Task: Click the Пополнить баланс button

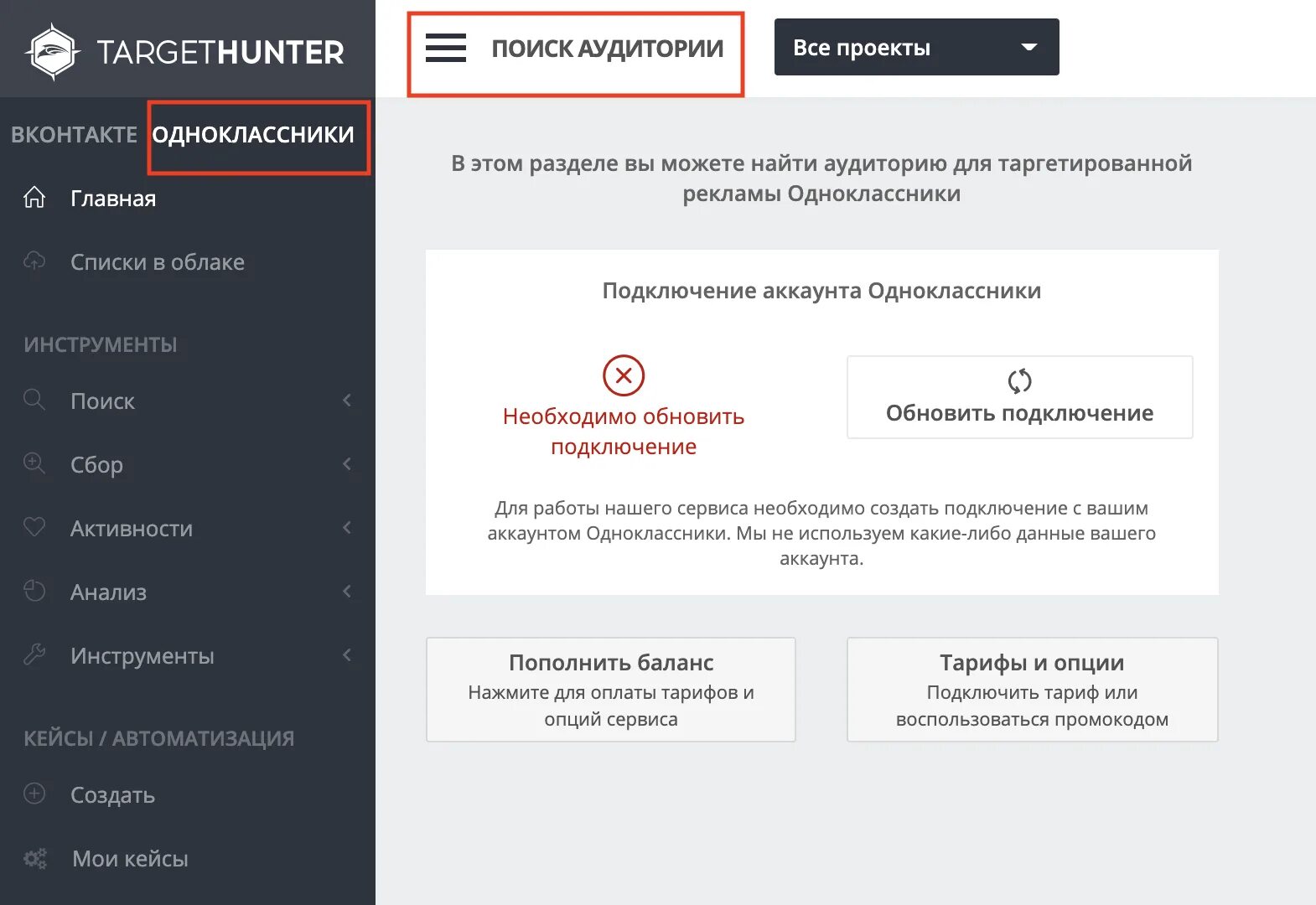Action: pyautogui.click(x=610, y=690)
